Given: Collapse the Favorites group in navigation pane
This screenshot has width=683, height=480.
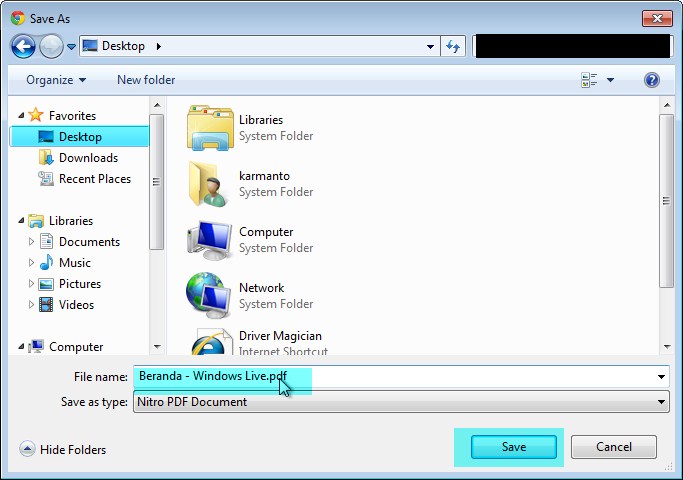Looking at the screenshot, I should (21, 115).
